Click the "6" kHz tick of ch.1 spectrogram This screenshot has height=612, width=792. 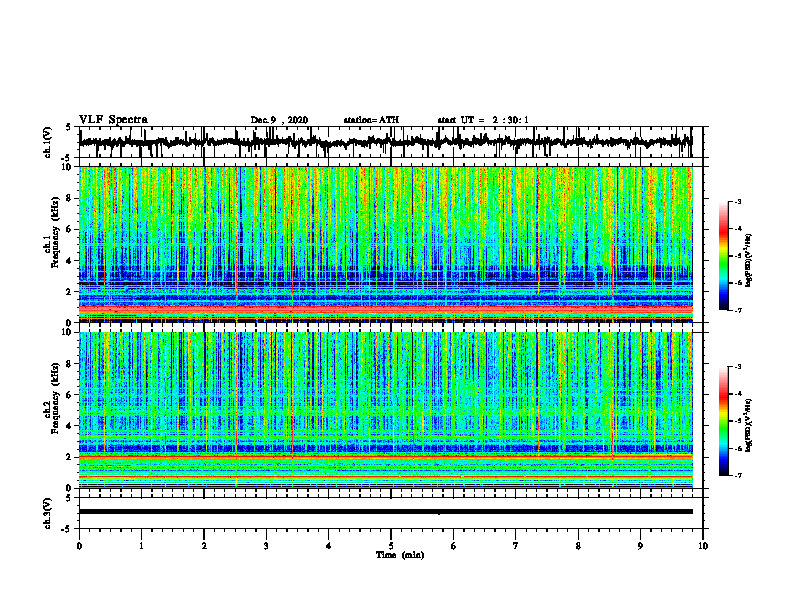point(70,229)
